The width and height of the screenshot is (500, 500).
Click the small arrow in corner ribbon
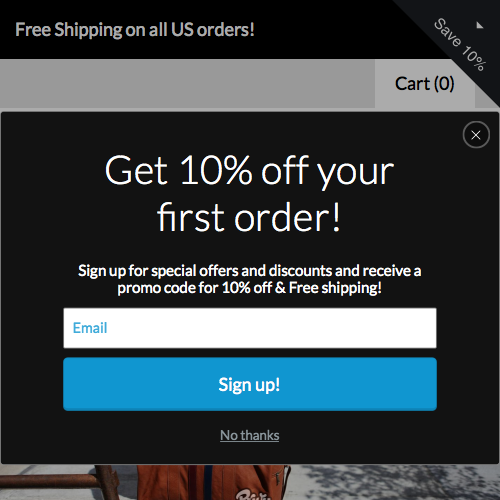click(x=480, y=25)
